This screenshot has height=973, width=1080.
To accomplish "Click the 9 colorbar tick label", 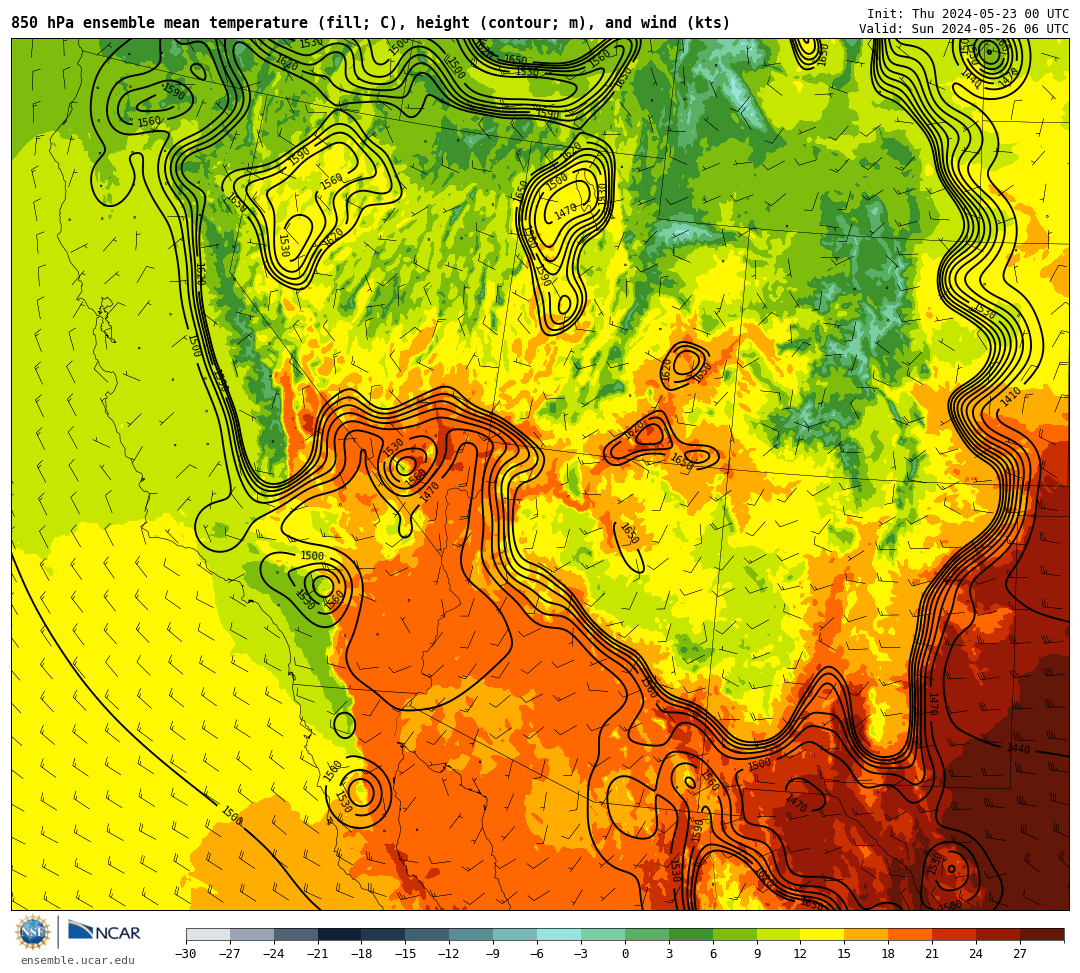I will tap(757, 954).
